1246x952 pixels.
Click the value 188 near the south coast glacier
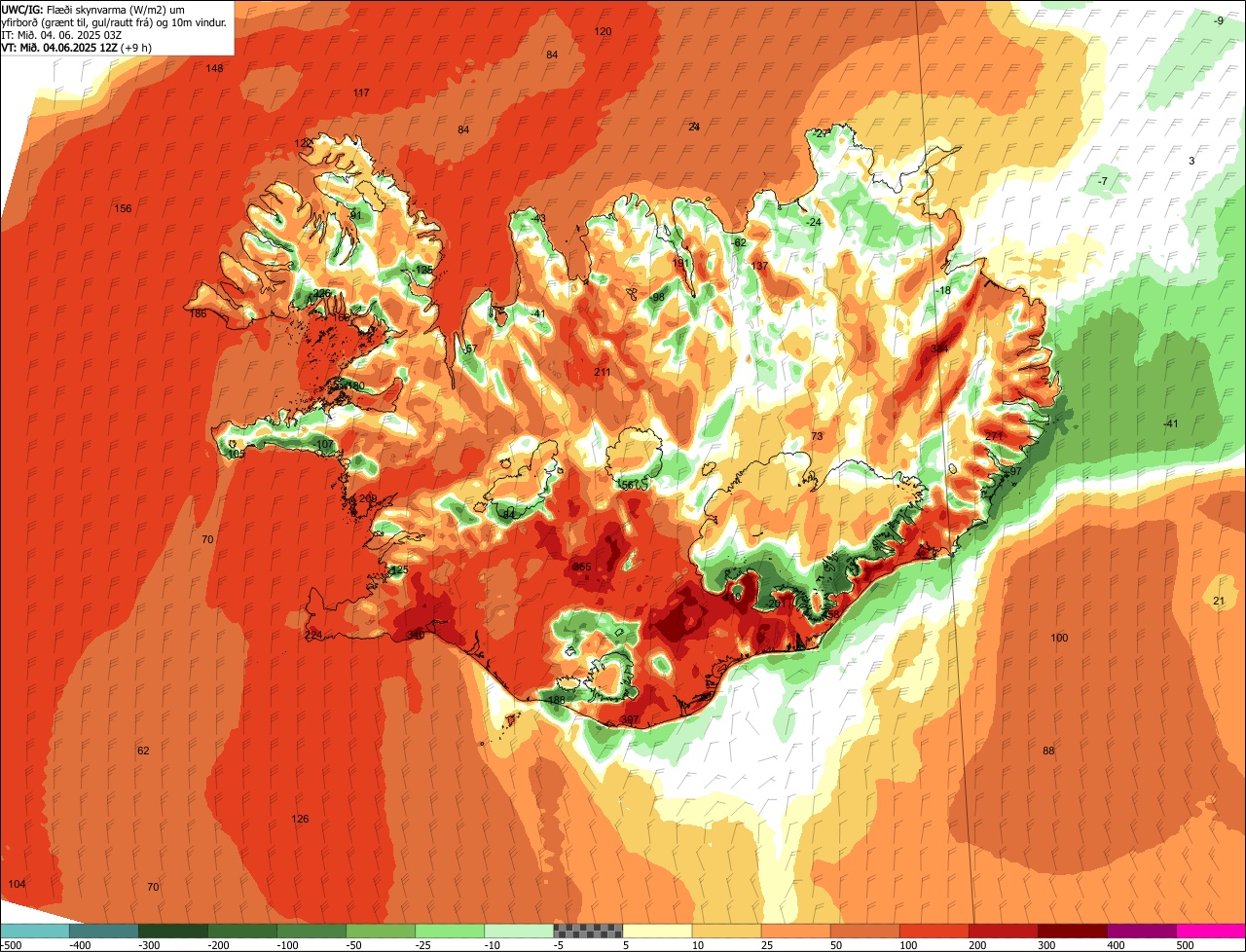coord(556,700)
